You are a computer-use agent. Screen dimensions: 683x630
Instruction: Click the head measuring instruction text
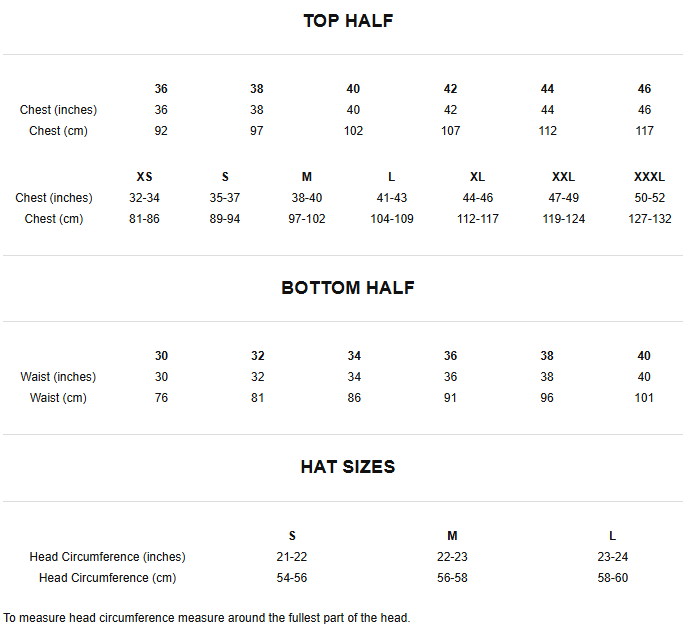click(x=207, y=618)
